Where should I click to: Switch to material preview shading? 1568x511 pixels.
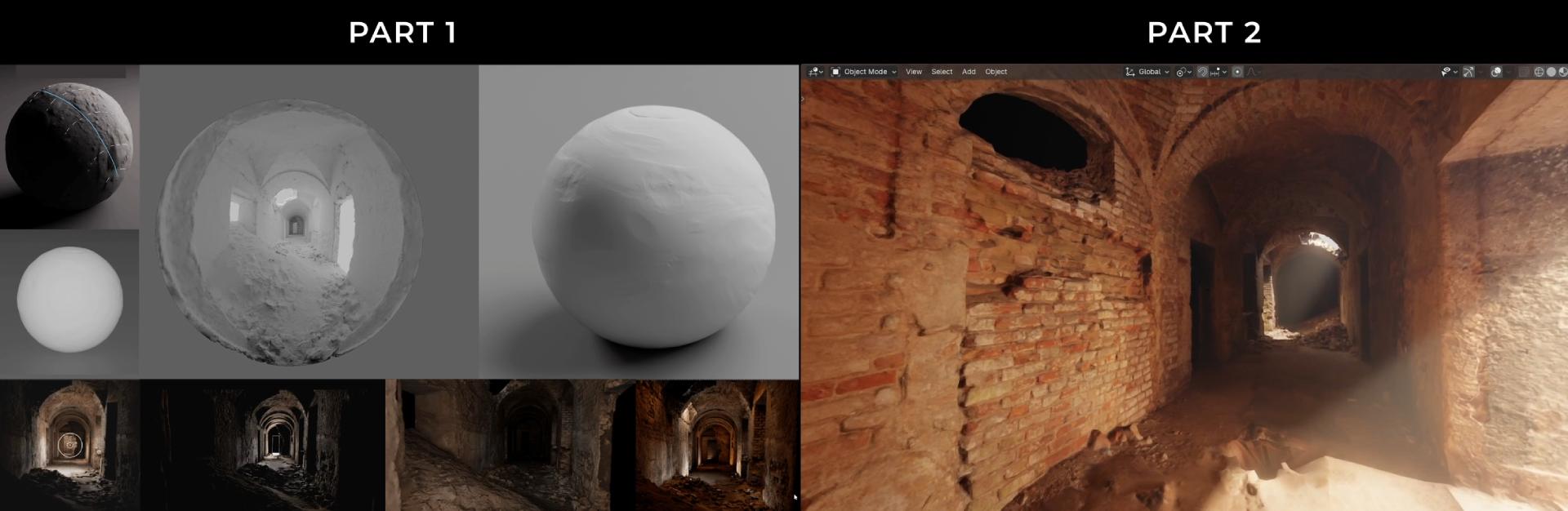[x=1562, y=72]
